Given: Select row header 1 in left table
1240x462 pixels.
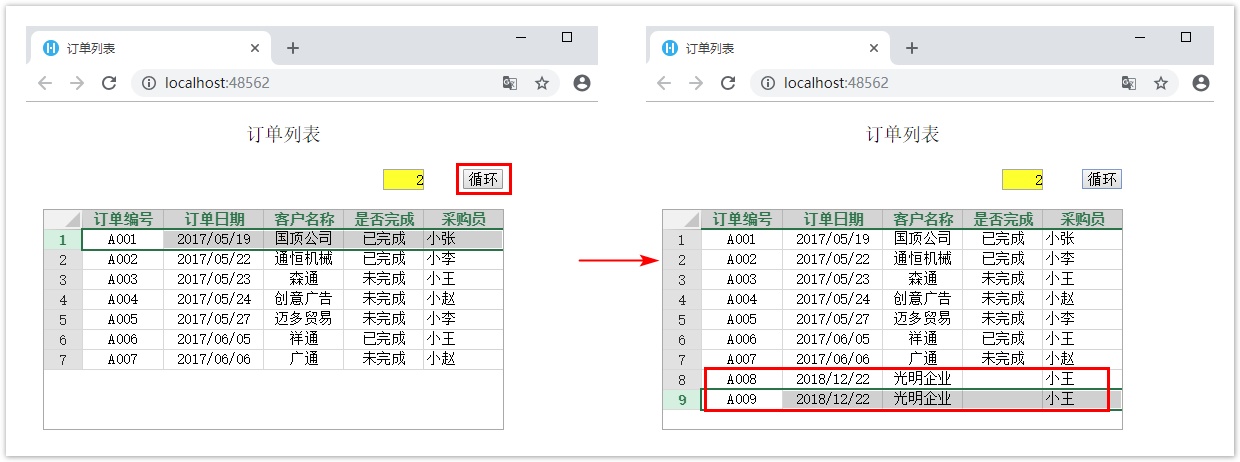Looking at the screenshot, I should [x=63, y=239].
